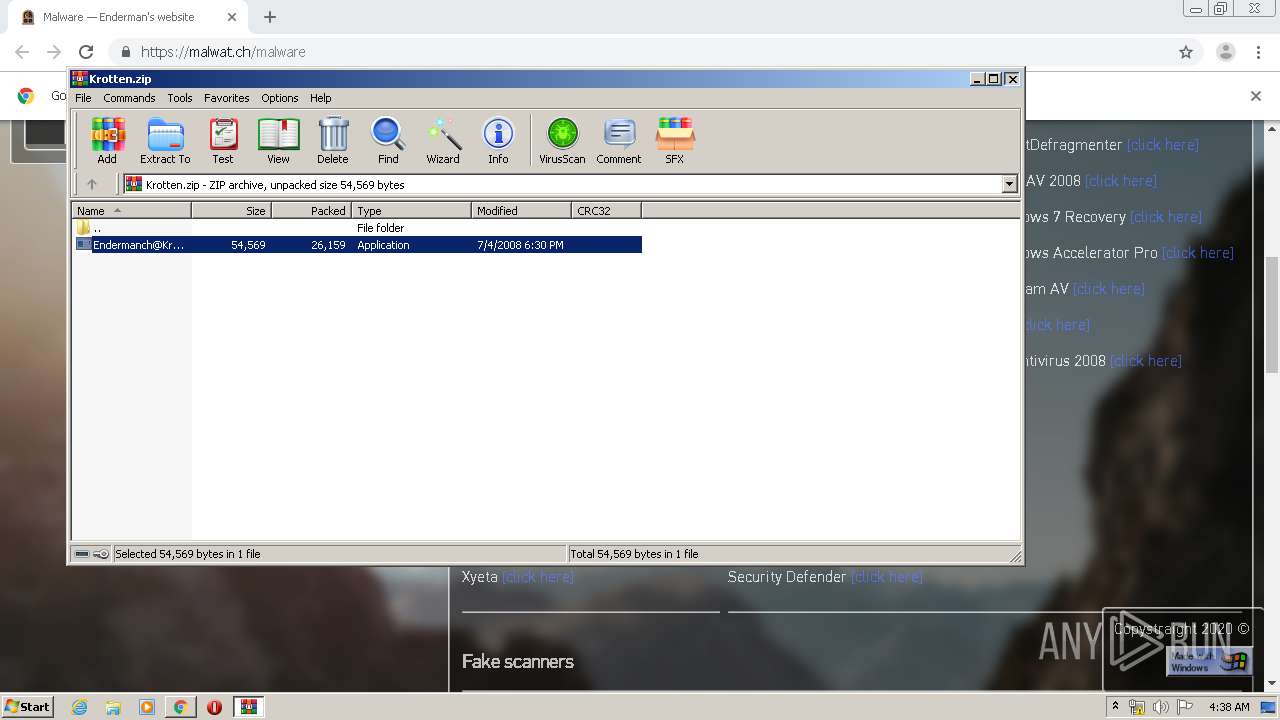
Task: Open the File menu in WinRAR
Action: 83,98
